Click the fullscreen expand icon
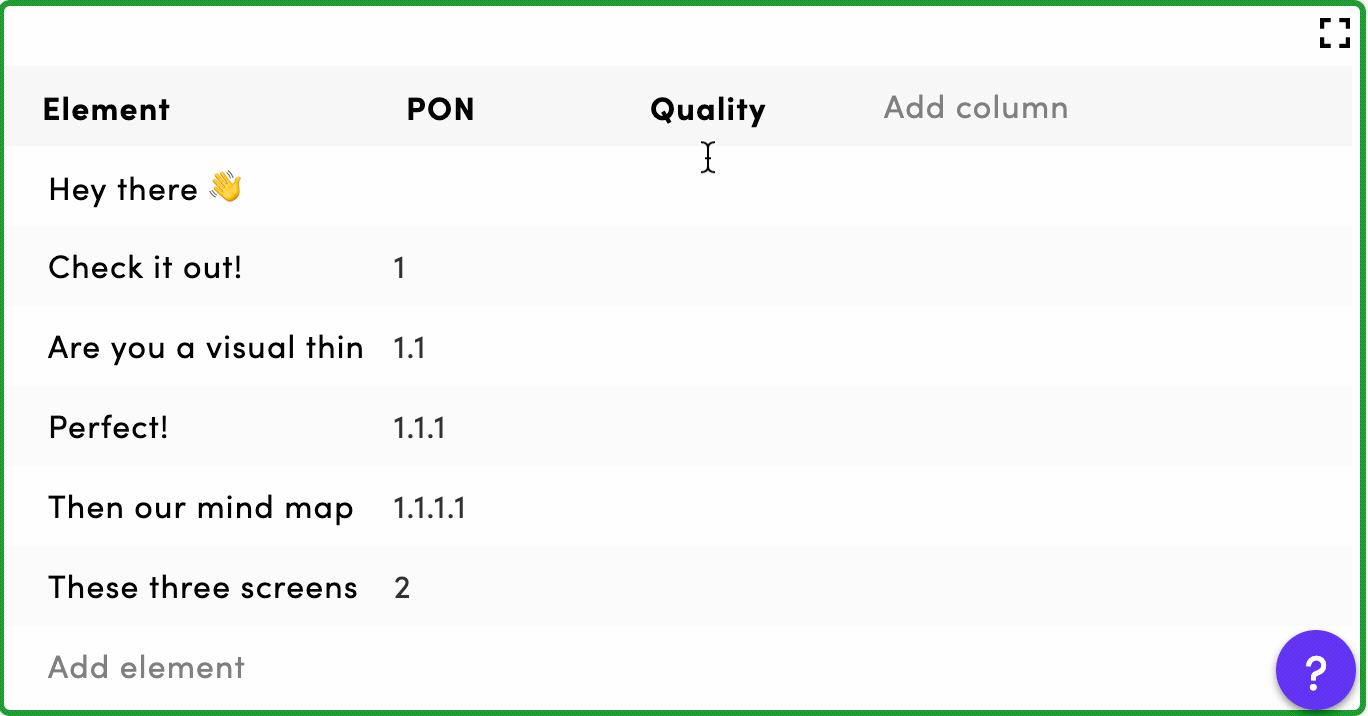Viewport: 1368px width, 716px height. pos(1335,33)
